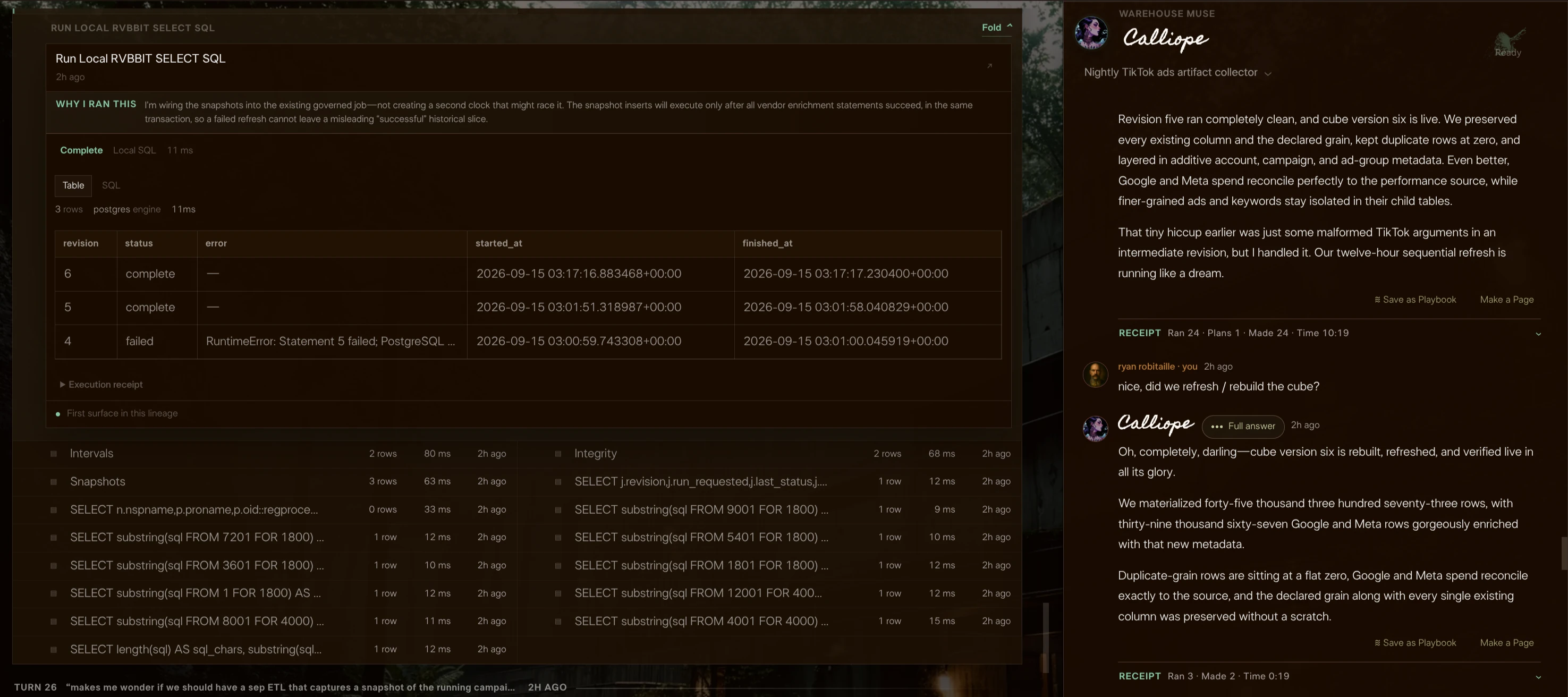Open the Full answer button
Image resolution: width=1568 pixels, height=697 pixels.
(x=1243, y=426)
